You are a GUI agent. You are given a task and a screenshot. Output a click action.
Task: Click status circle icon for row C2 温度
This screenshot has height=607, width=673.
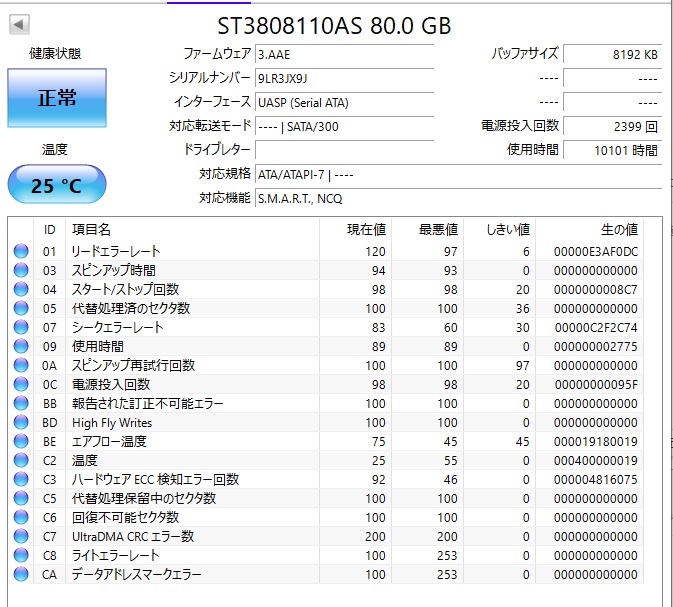pyautogui.click(x=21, y=460)
